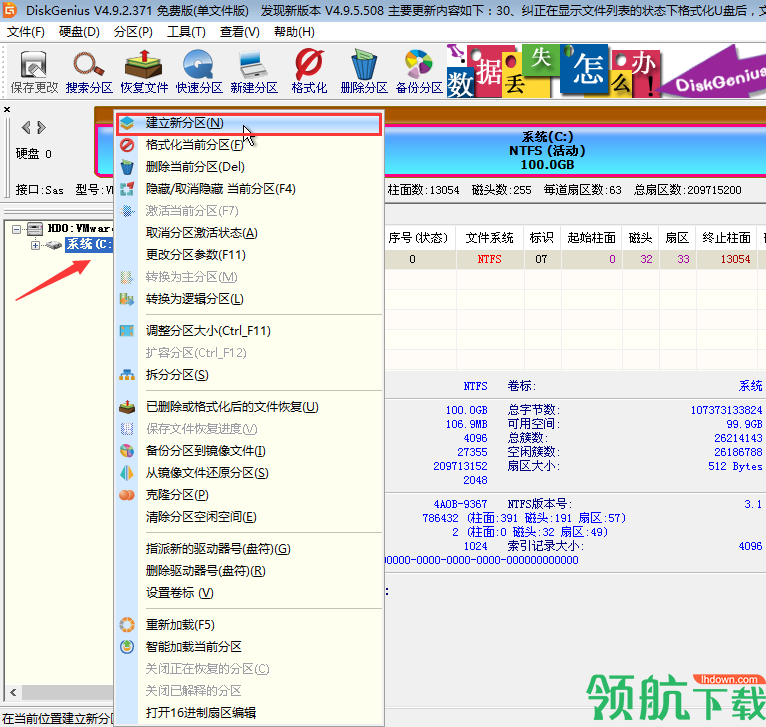766x727 pixels.
Task: Choose 清除分区空闲空间(E)
Action: pos(249,517)
